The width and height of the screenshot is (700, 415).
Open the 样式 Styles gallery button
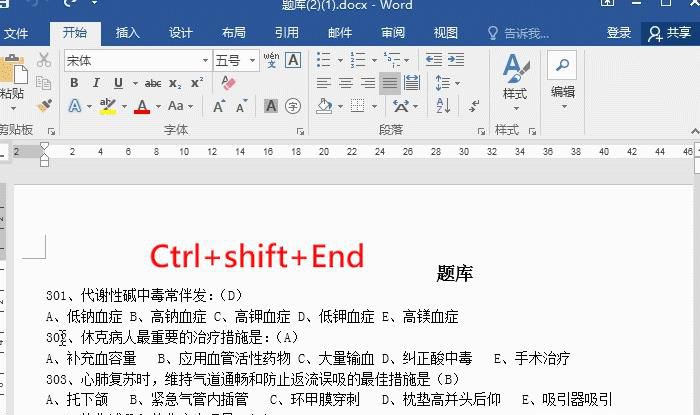coord(515,82)
